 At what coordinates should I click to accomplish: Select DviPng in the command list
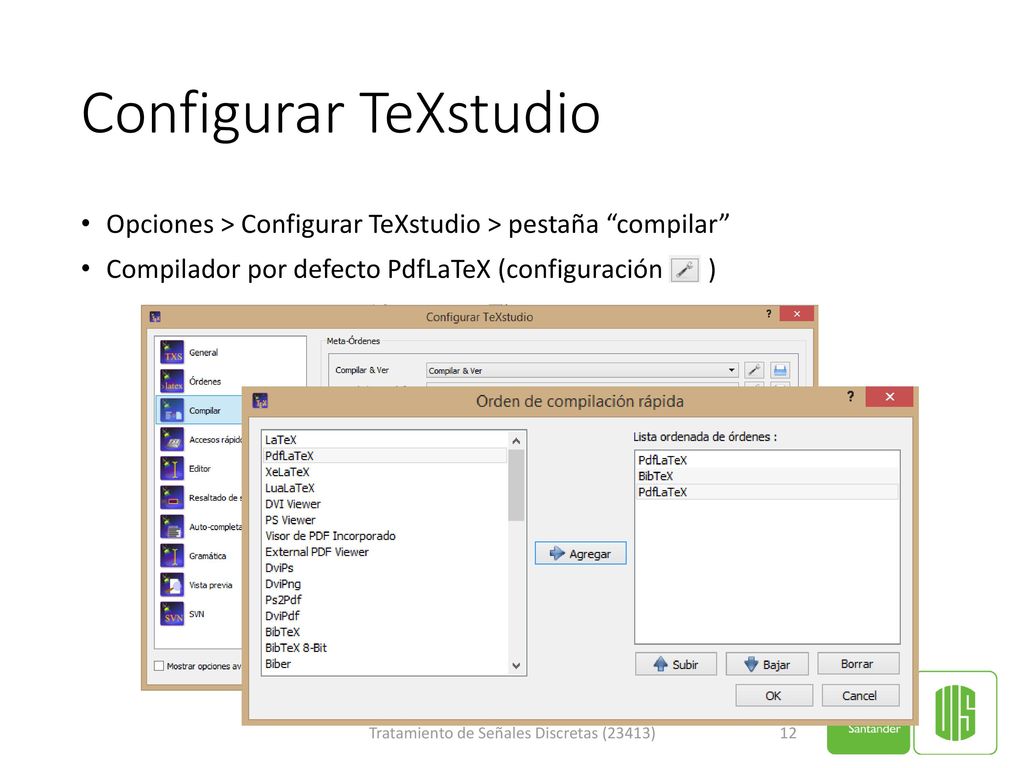(x=385, y=584)
